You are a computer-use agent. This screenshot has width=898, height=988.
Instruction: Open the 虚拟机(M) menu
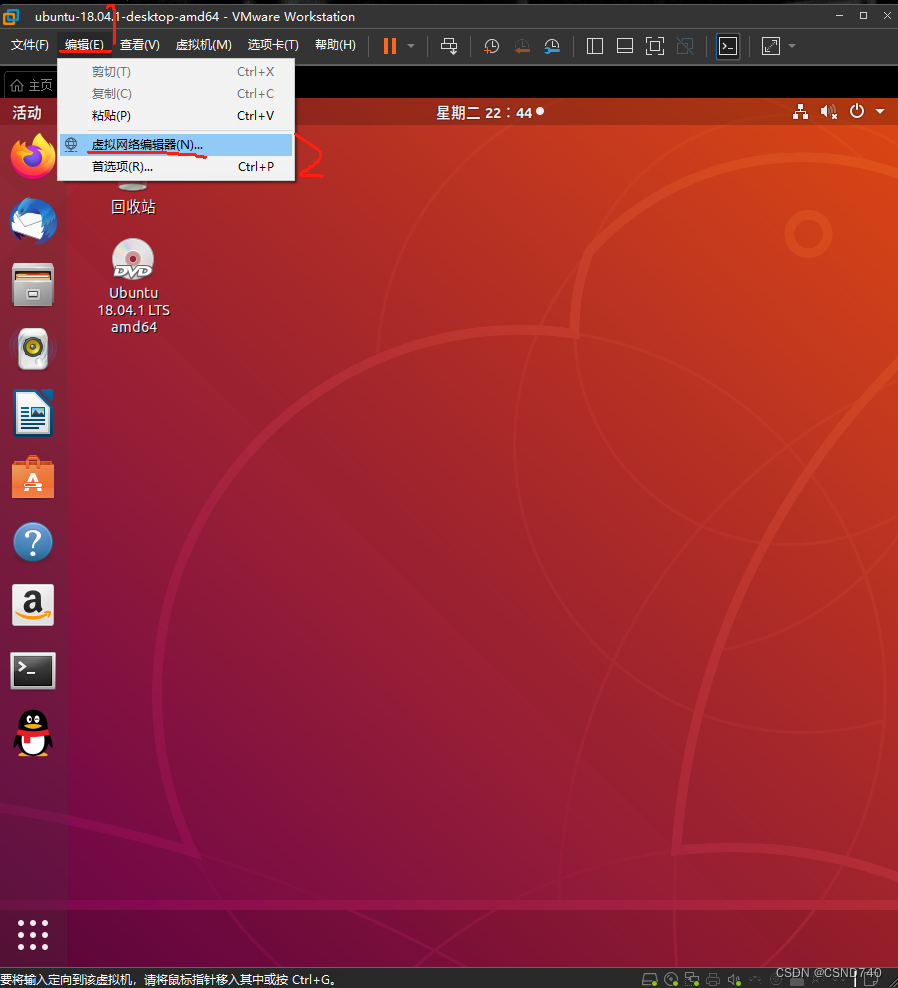pyautogui.click(x=204, y=45)
